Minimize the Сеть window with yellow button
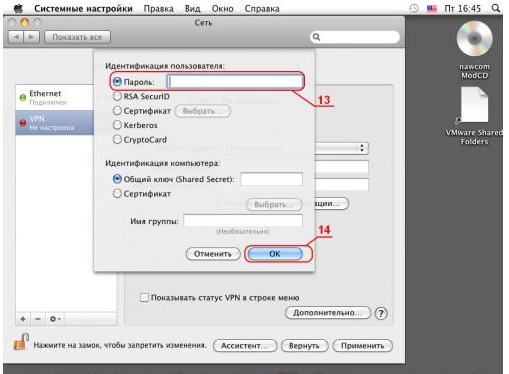 click(x=25, y=22)
